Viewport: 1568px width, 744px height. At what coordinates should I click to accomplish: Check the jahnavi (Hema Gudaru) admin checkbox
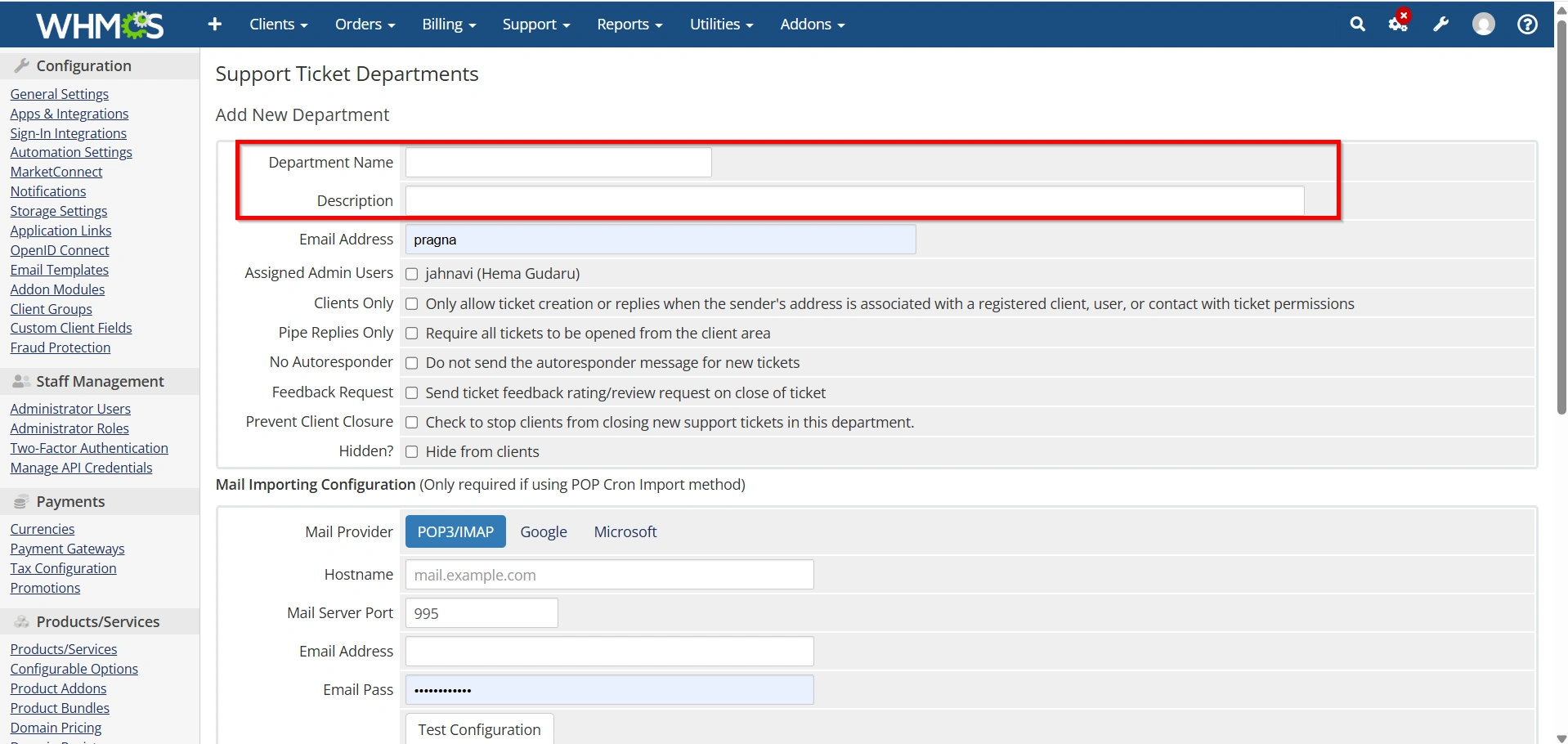tap(412, 274)
